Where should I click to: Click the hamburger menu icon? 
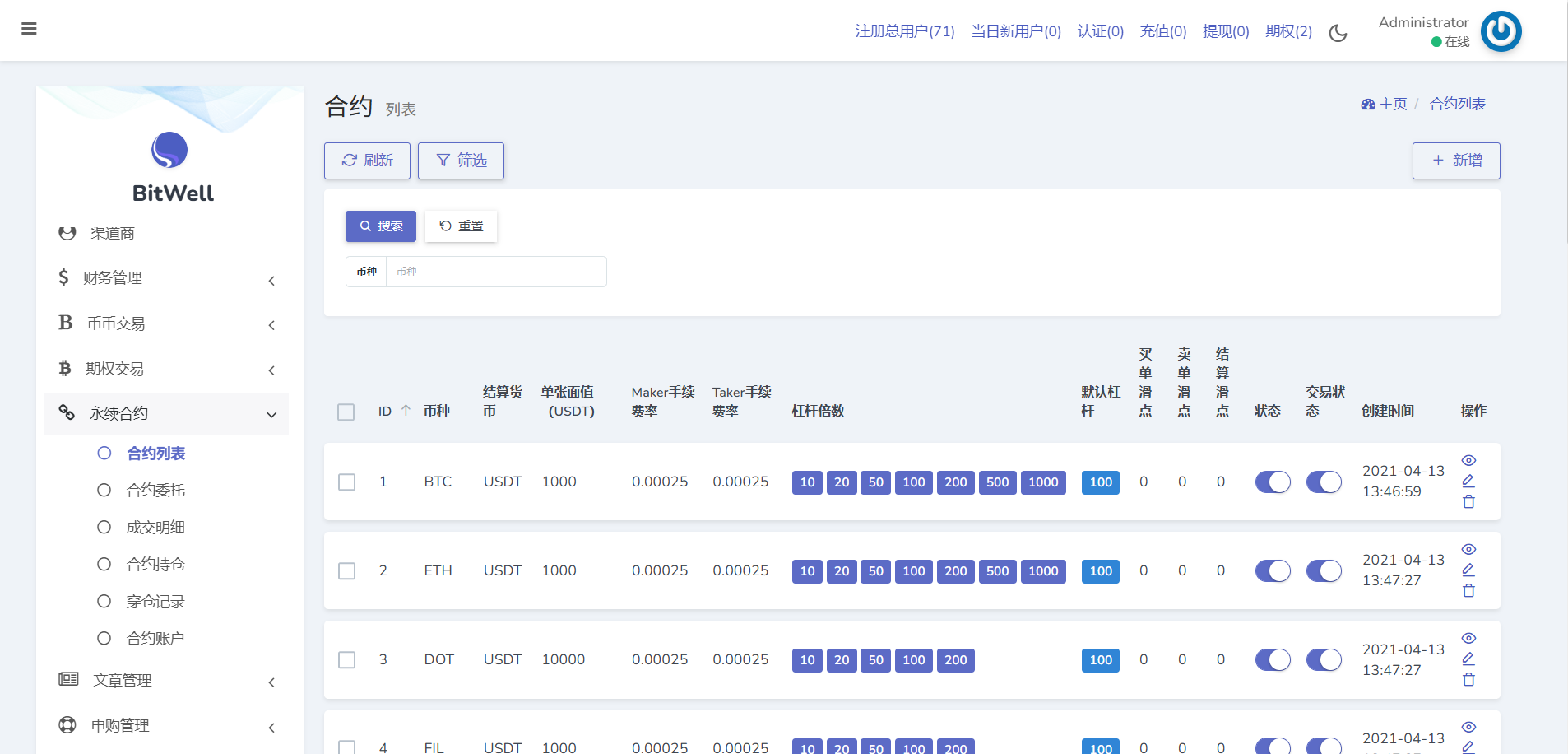pyautogui.click(x=29, y=29)
